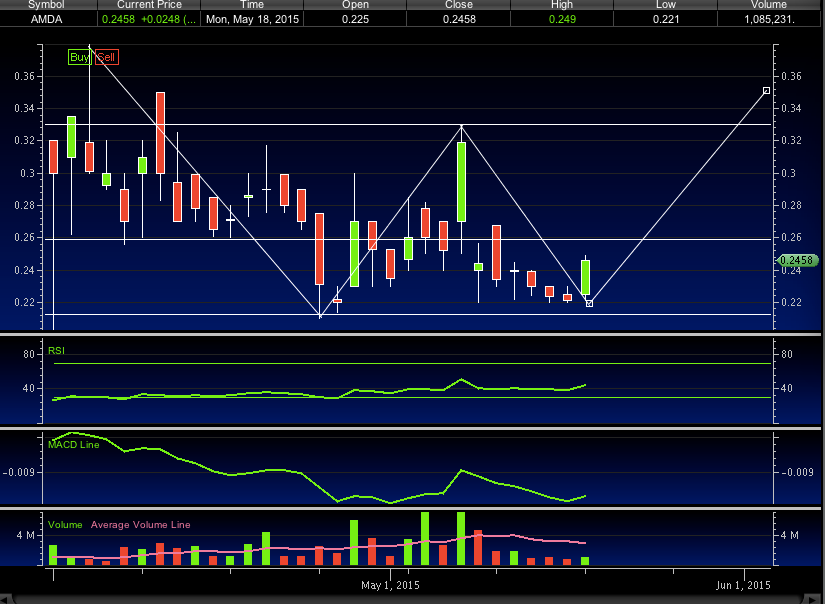Click the High column header
825x604 pixels.
coord(562,5)
